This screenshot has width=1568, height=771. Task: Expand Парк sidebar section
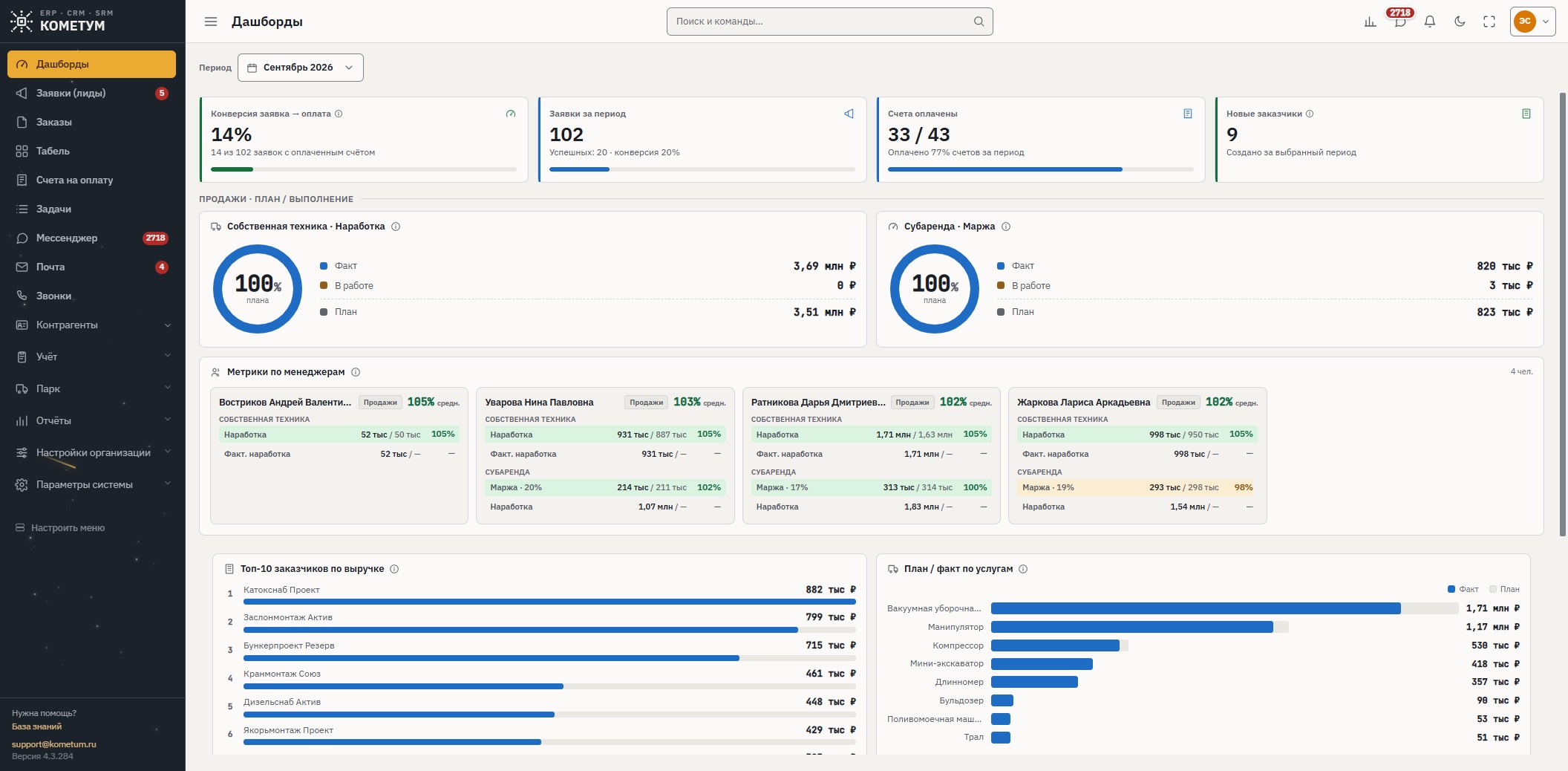(92, 388)
